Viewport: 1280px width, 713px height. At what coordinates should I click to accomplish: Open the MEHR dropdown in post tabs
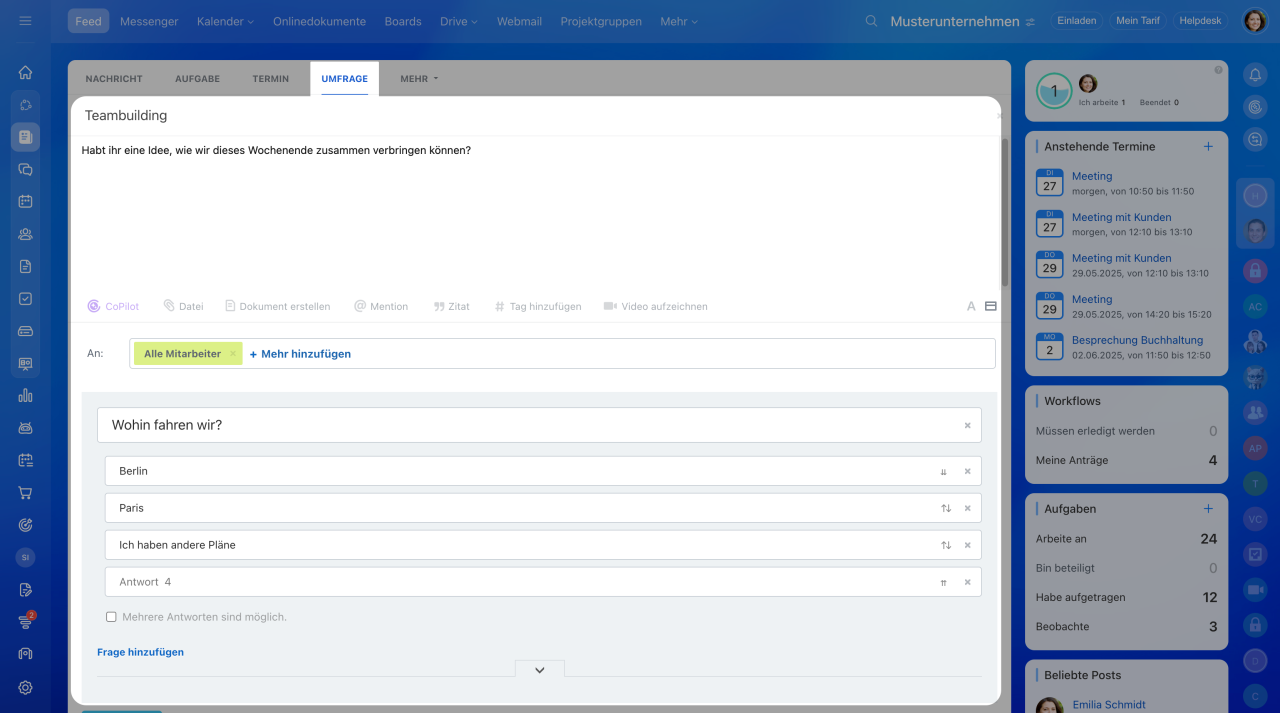419,79
